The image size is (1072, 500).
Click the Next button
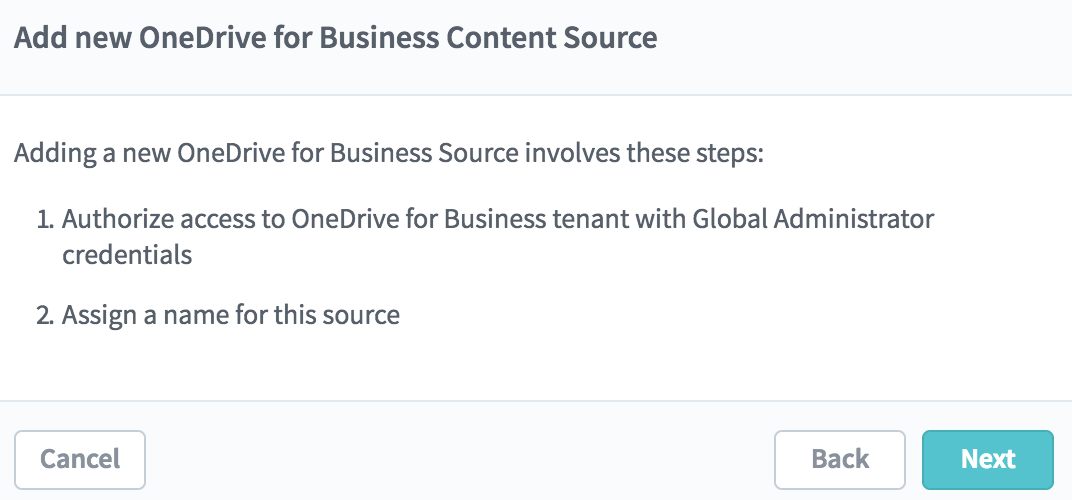click(987, 459)
